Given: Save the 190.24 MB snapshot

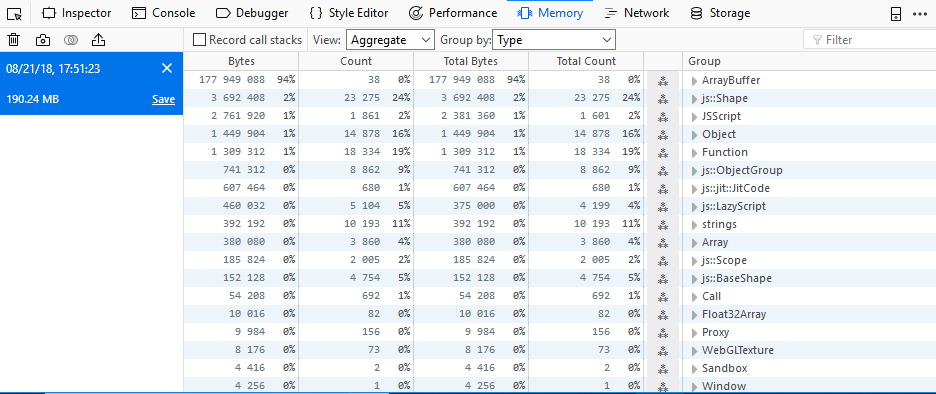Looking at the screenshot, I should (x=163, y=100).
